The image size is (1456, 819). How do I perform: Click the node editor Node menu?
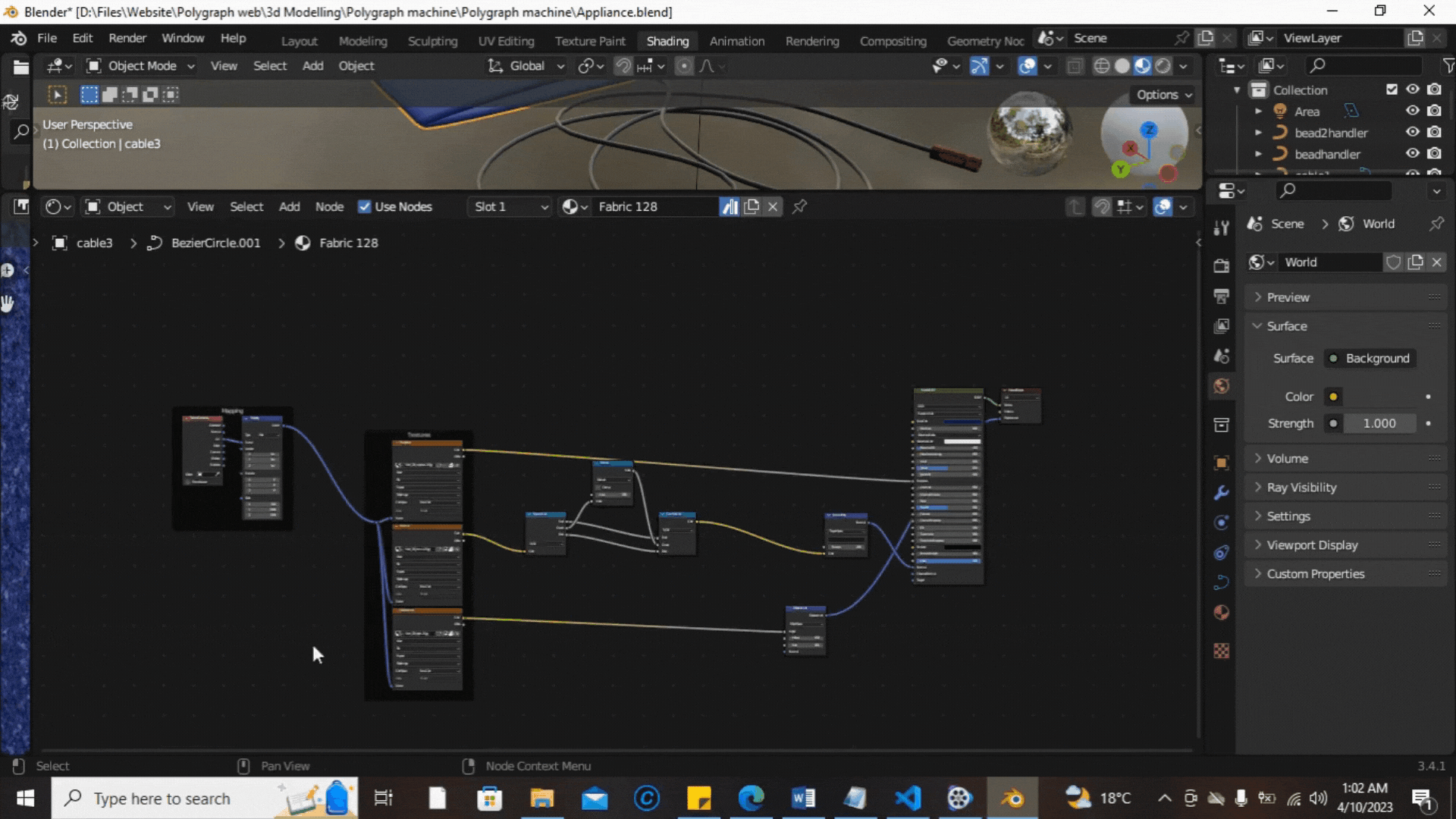point(329,206)
